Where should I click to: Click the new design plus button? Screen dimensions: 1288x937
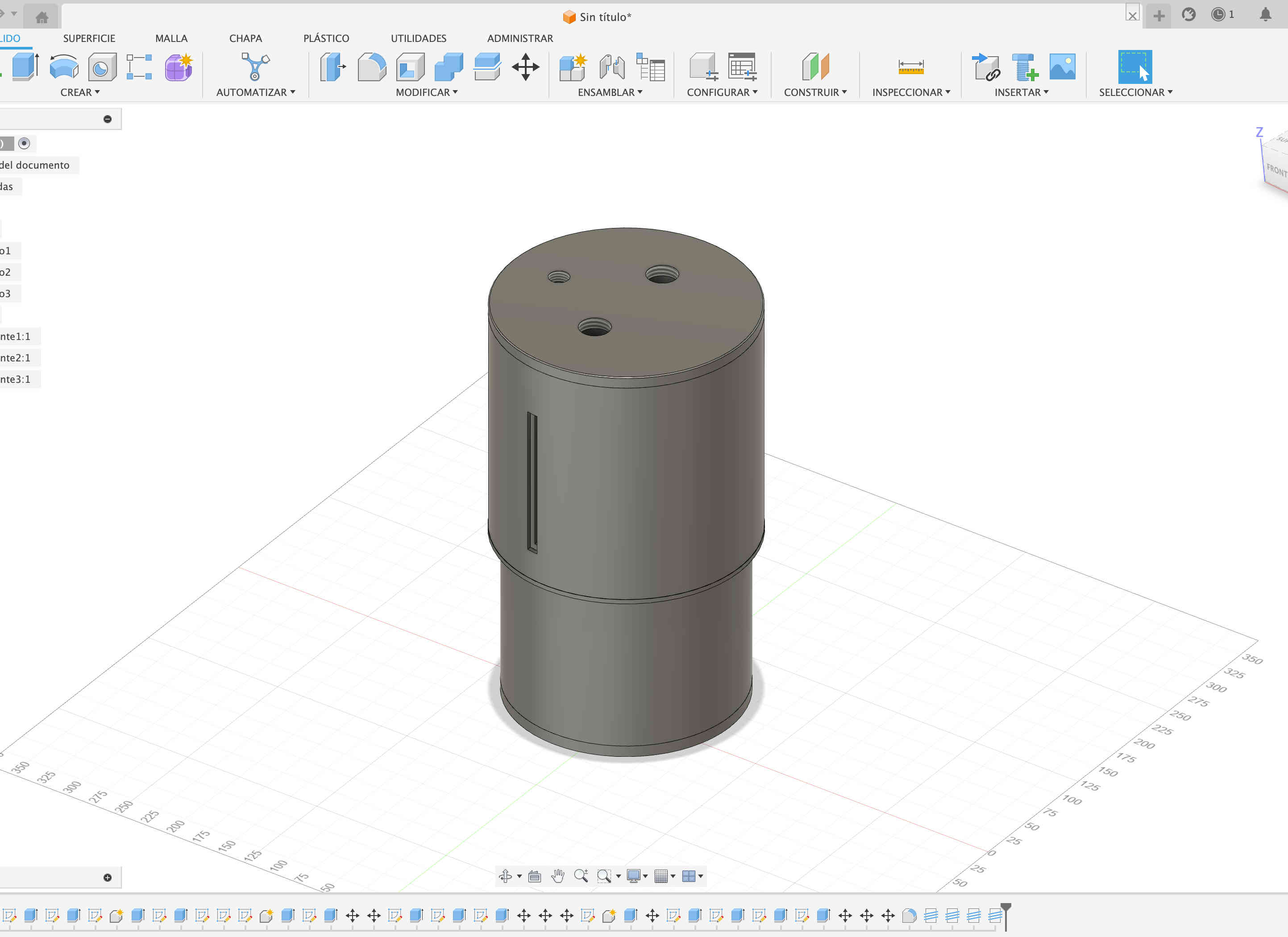pyautogui.click(x=1159, y=15)
